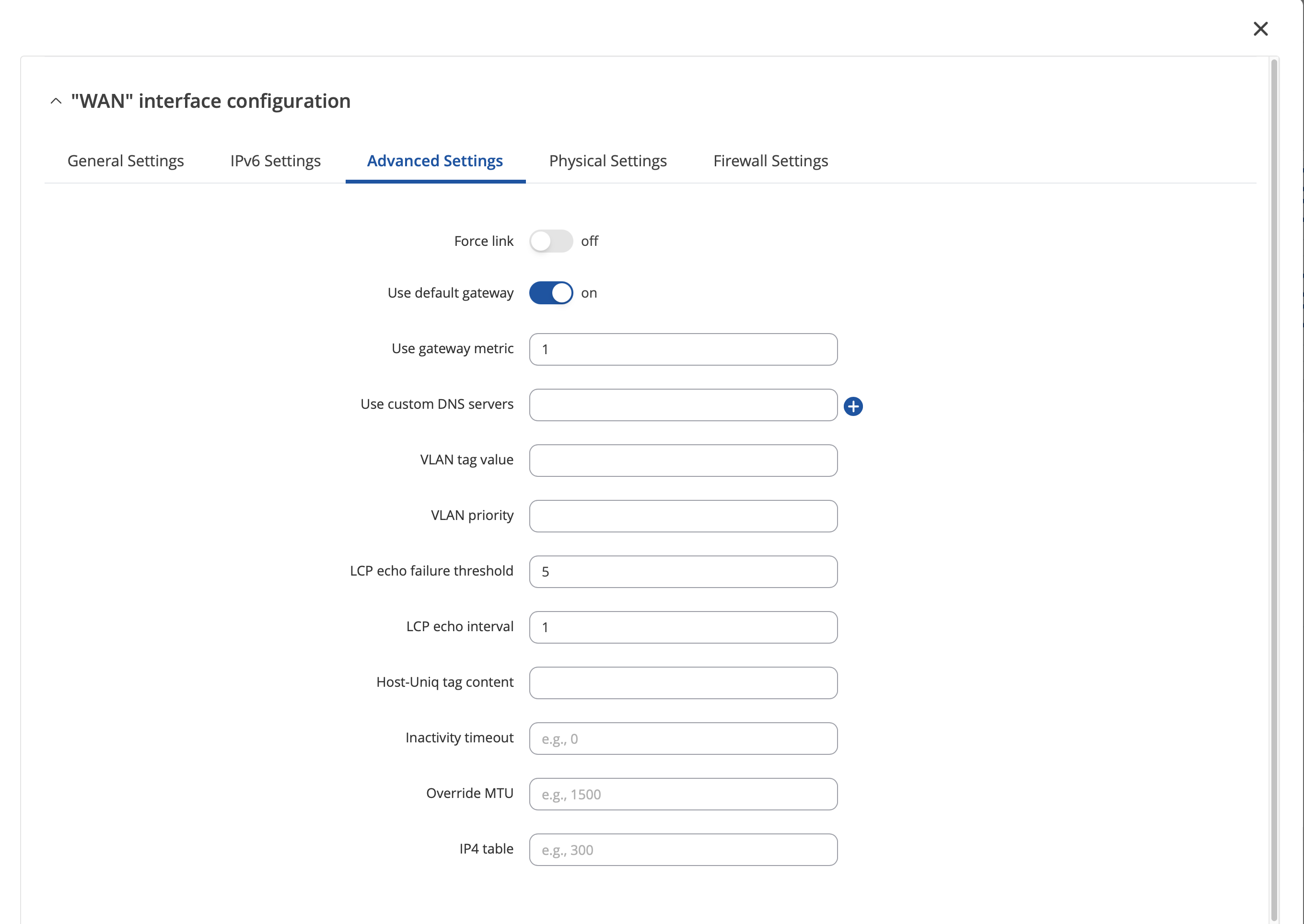Click the Override MTU input field

683,794
